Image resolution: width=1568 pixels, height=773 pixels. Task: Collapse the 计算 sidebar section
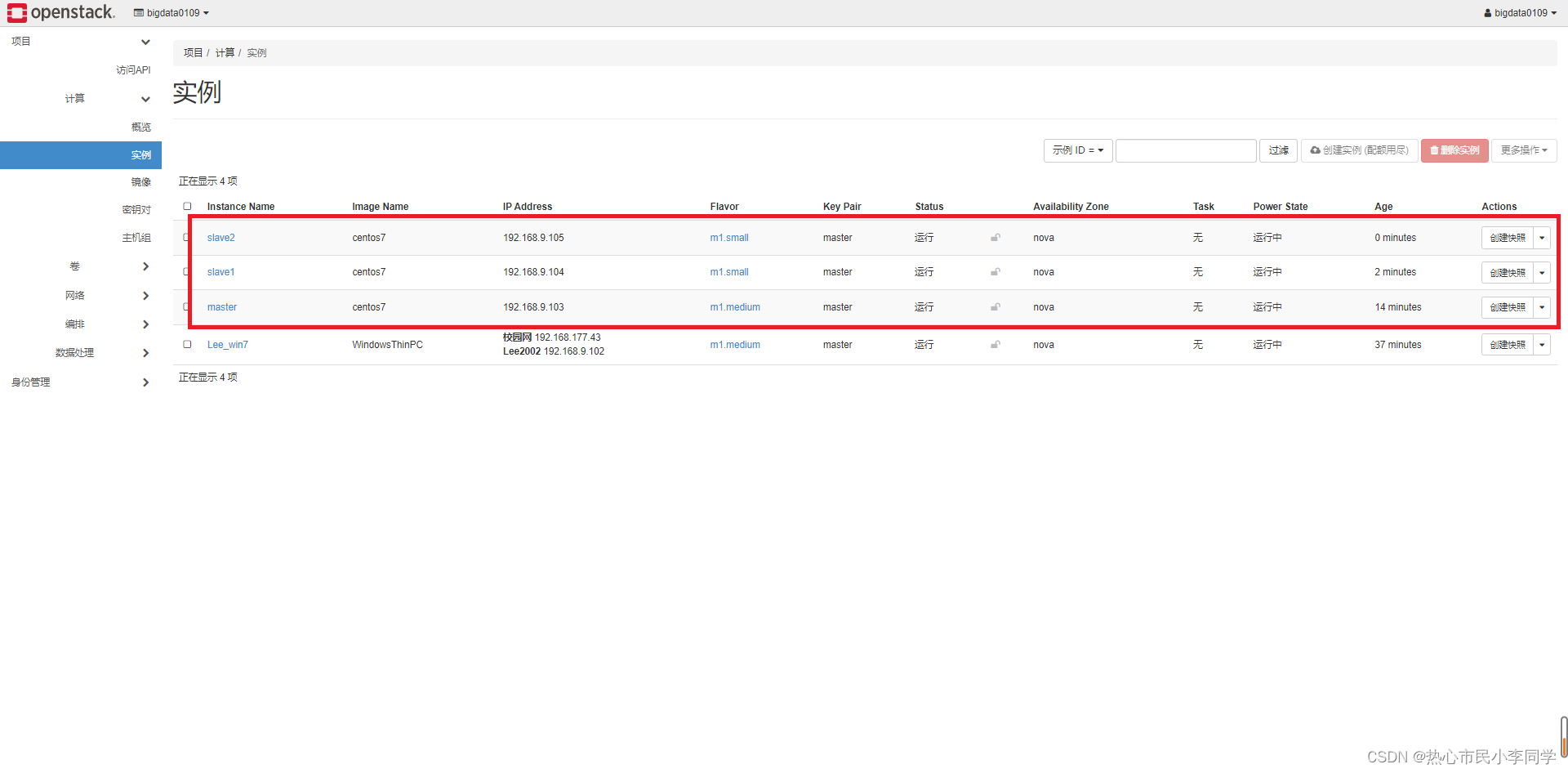[81, 99]
